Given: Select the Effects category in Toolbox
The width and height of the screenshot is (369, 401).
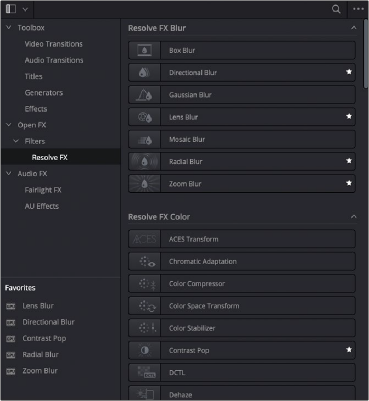Looking at the screenshot, I should [36, 109].
